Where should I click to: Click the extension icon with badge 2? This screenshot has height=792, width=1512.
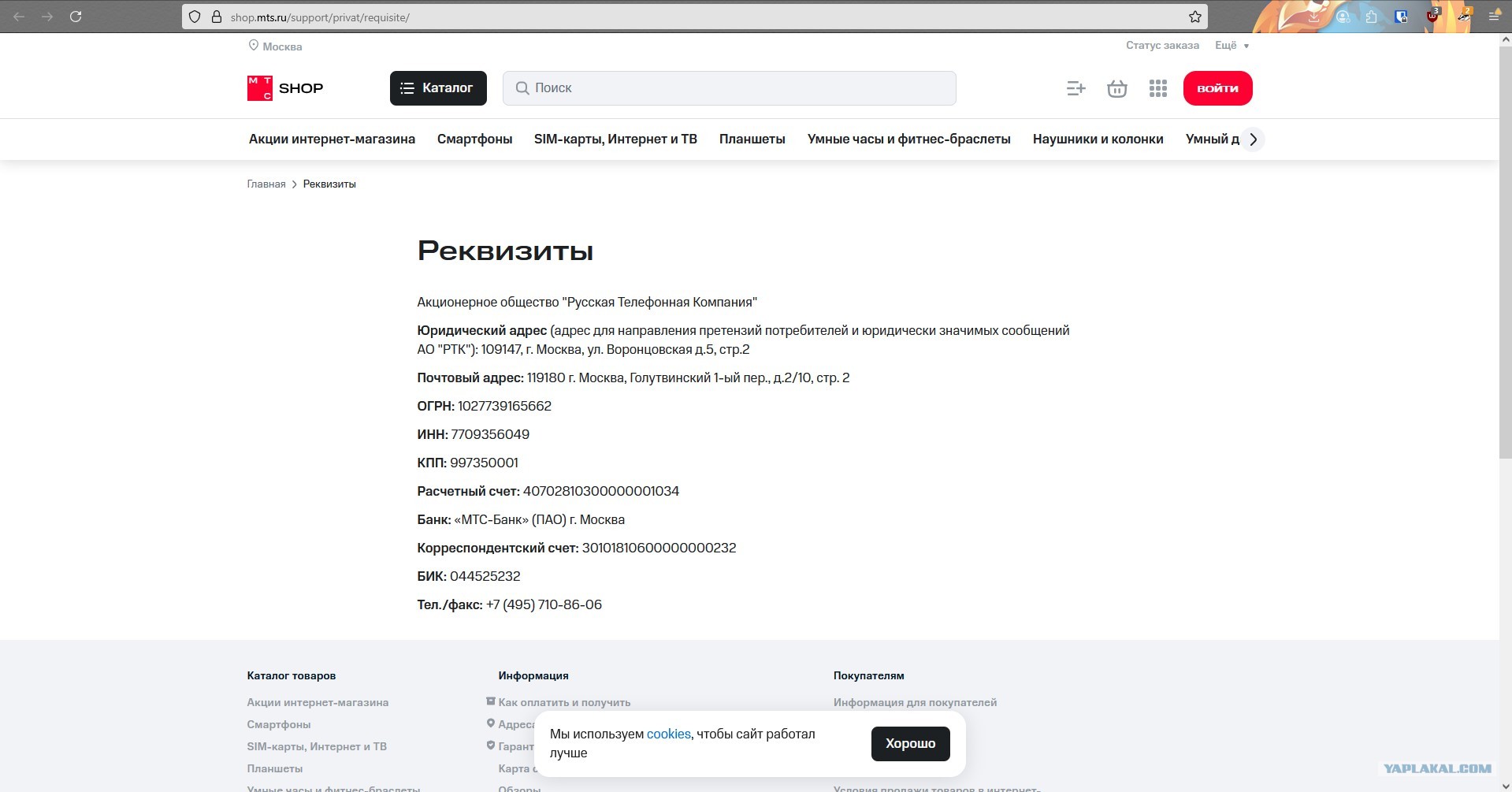tap(1464, 16)
